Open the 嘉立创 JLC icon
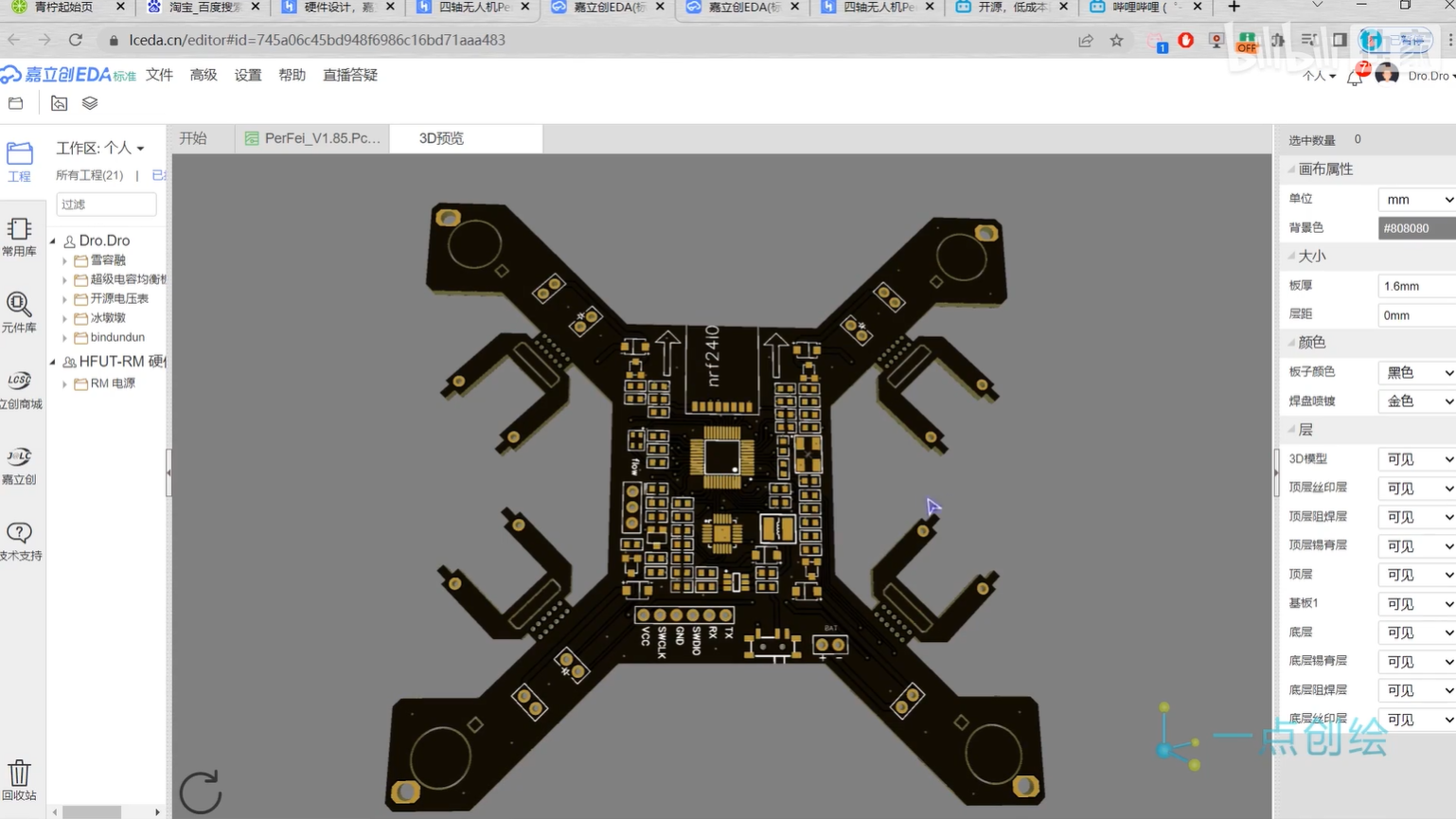Viewport: 1456px width, 819px height. [x=19, y=465]
